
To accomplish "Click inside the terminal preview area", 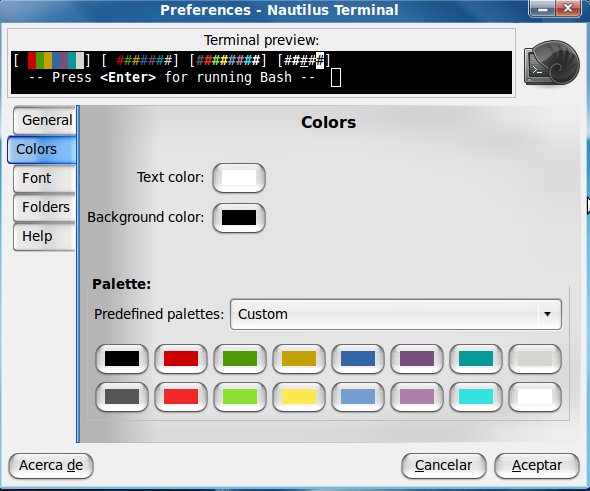I will 262,73.
